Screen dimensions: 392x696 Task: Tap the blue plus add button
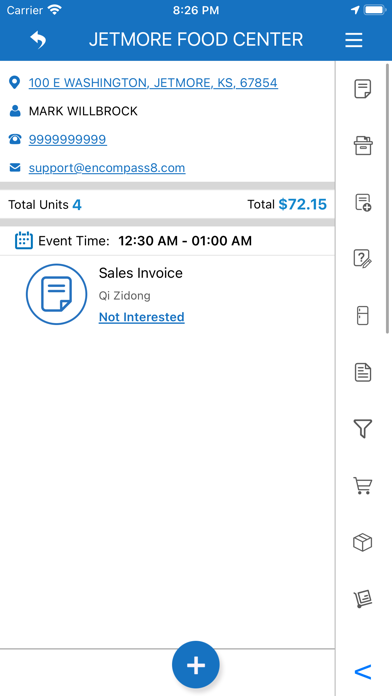[x=196, y=665]
